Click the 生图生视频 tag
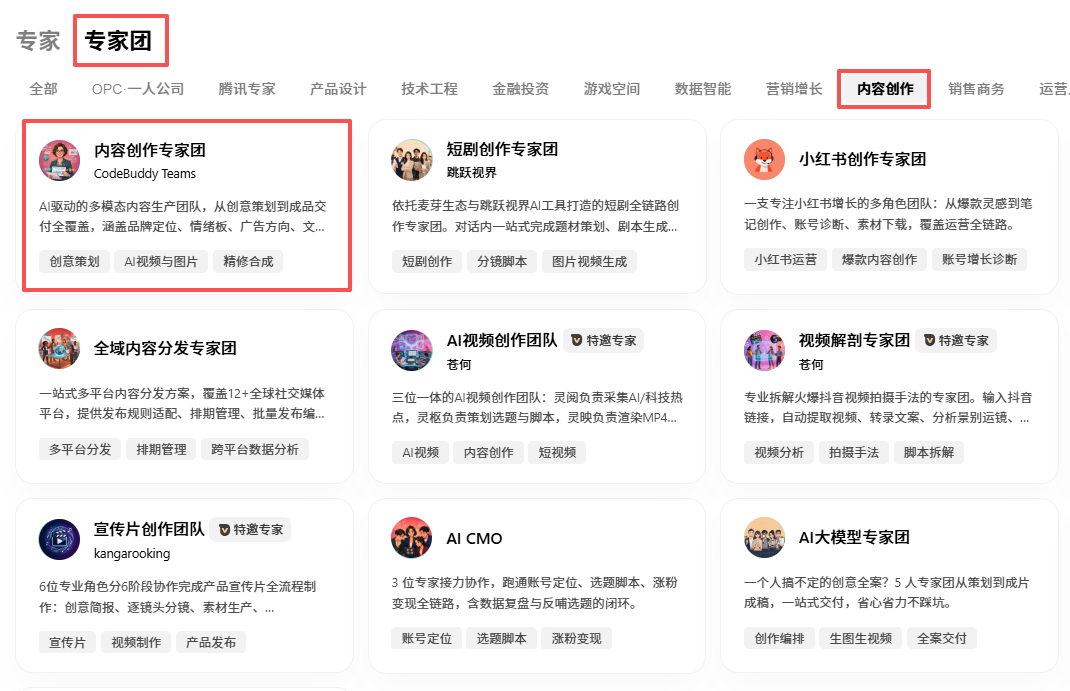Screen dimensions: 1070x691 click(861, 639)
